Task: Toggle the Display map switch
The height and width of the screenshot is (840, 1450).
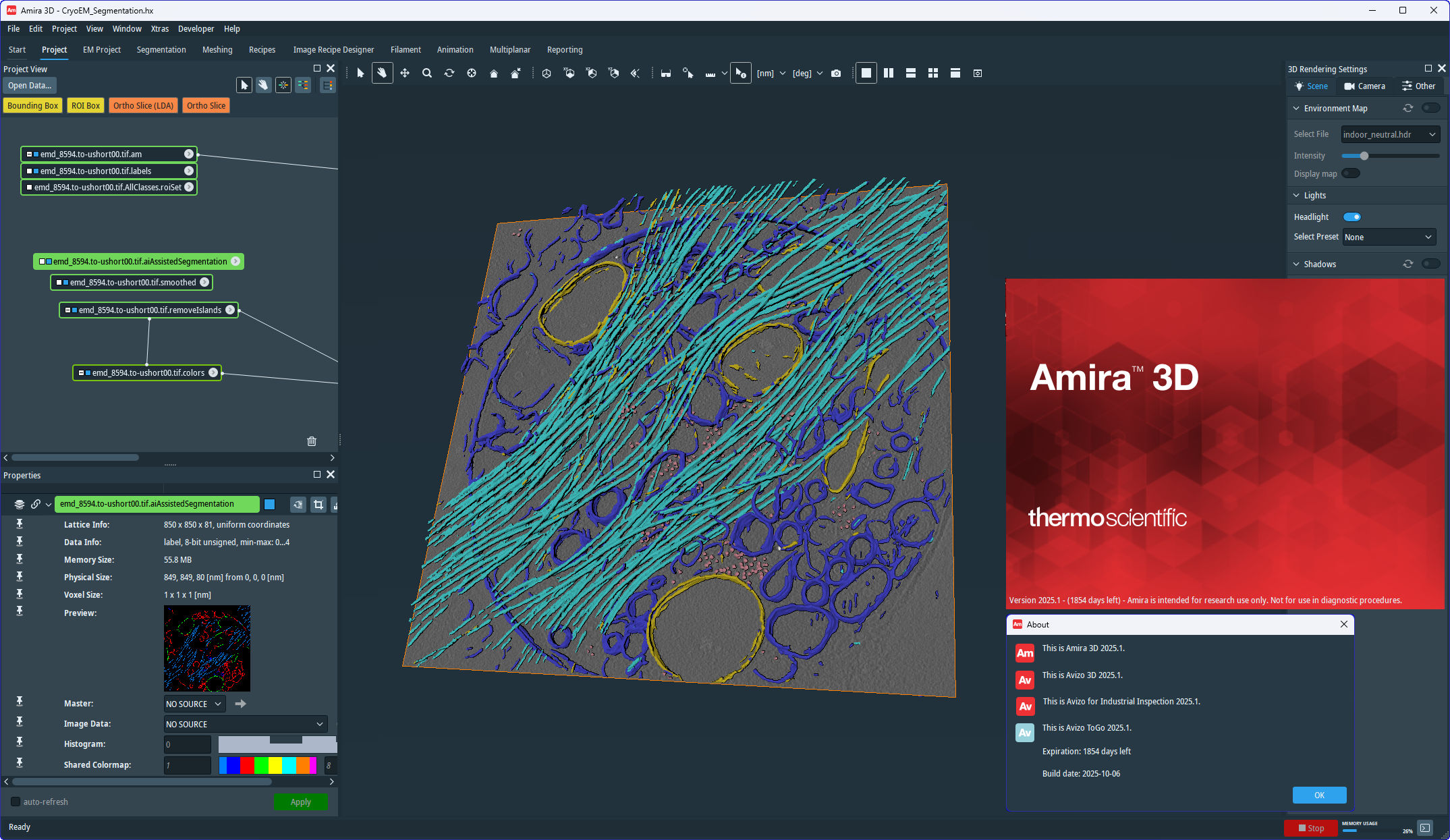Action: 1351,173
